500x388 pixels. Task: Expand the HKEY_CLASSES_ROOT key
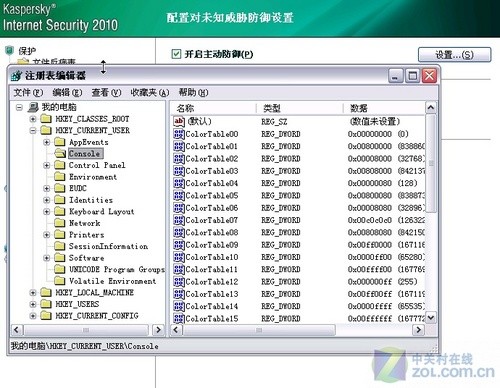[33, 119]
